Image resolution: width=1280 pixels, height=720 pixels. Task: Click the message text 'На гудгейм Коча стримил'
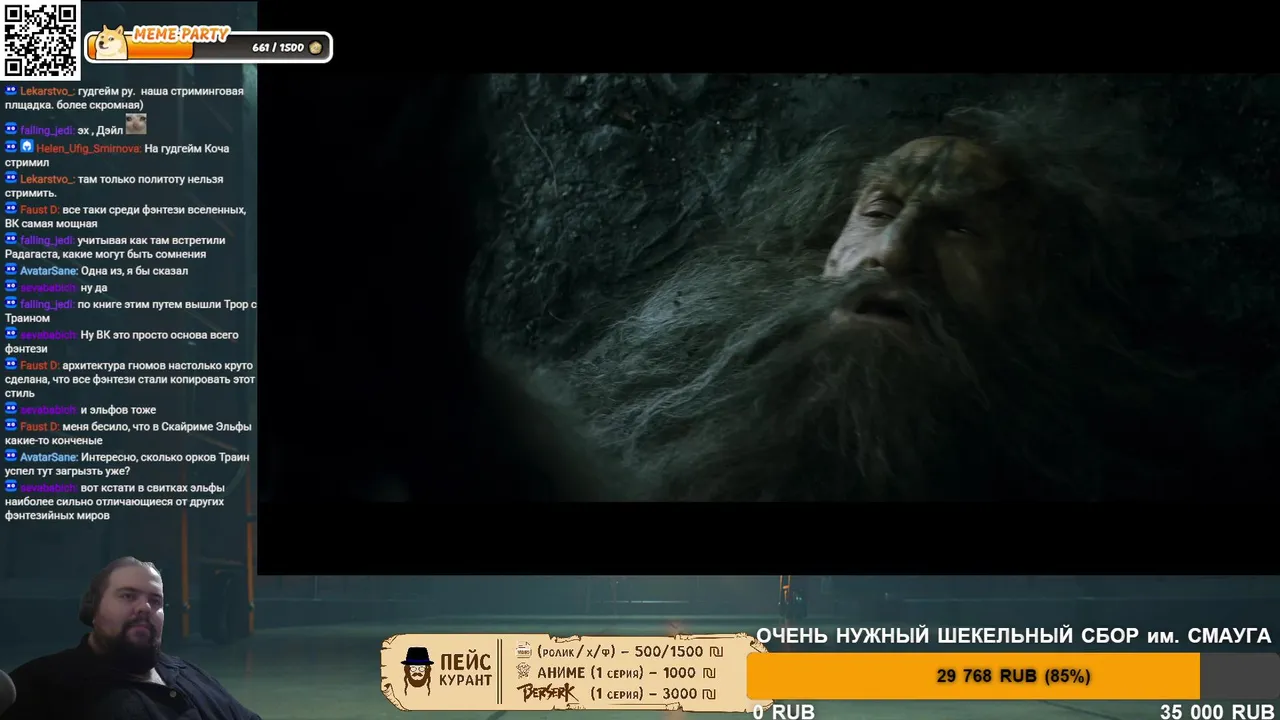[x=117, y=155]
